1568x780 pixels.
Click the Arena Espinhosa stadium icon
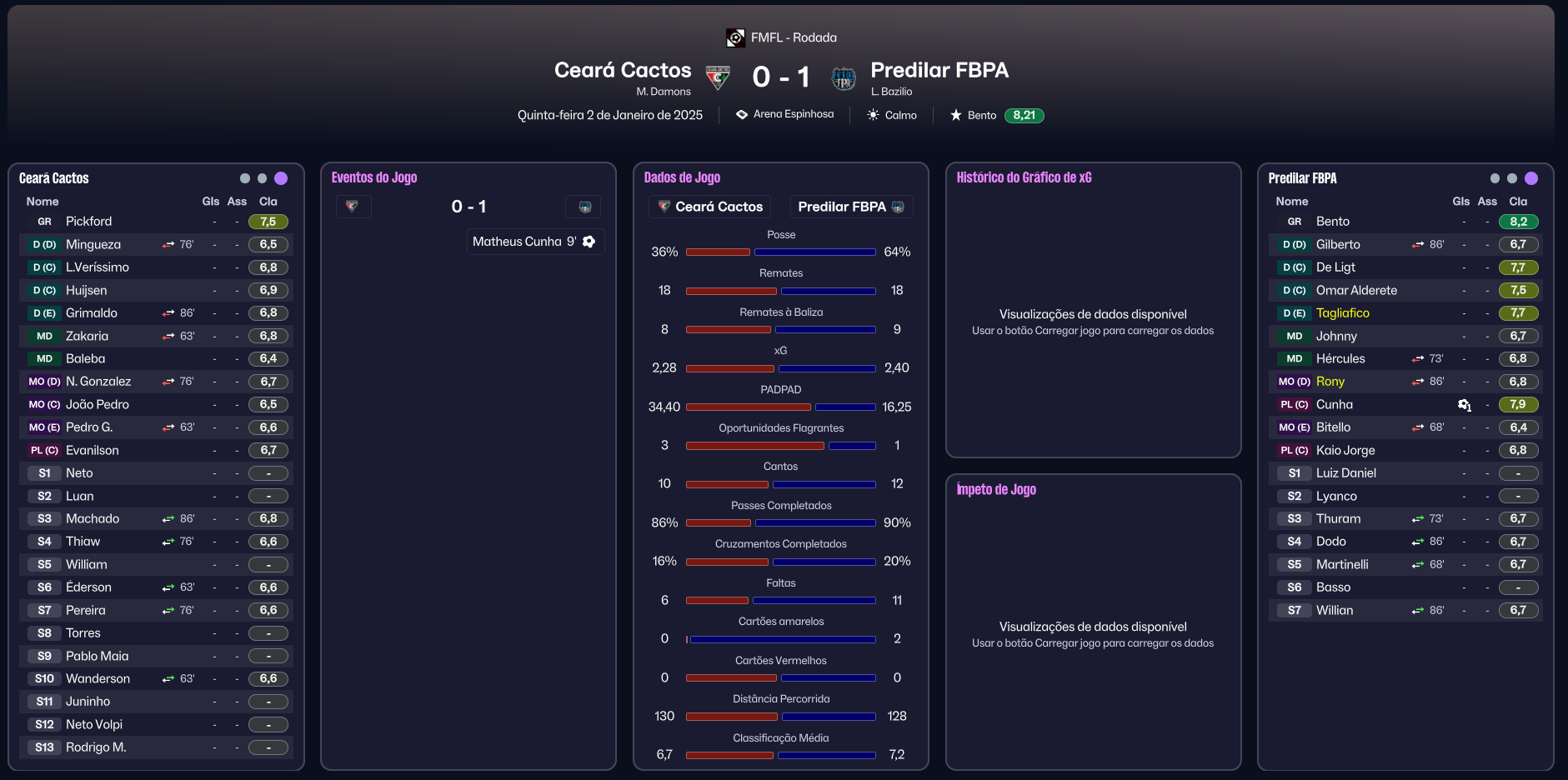click(x=742, y=114)
